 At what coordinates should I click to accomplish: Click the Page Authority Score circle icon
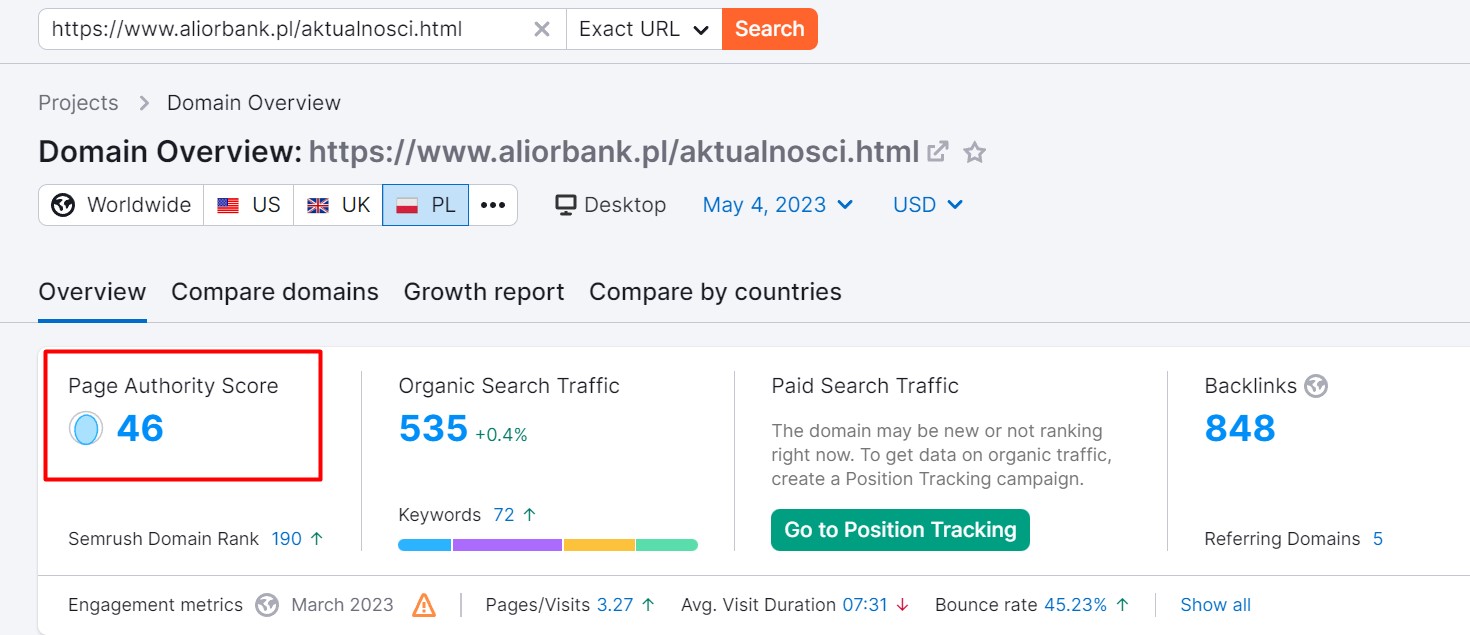pos(86,429)
